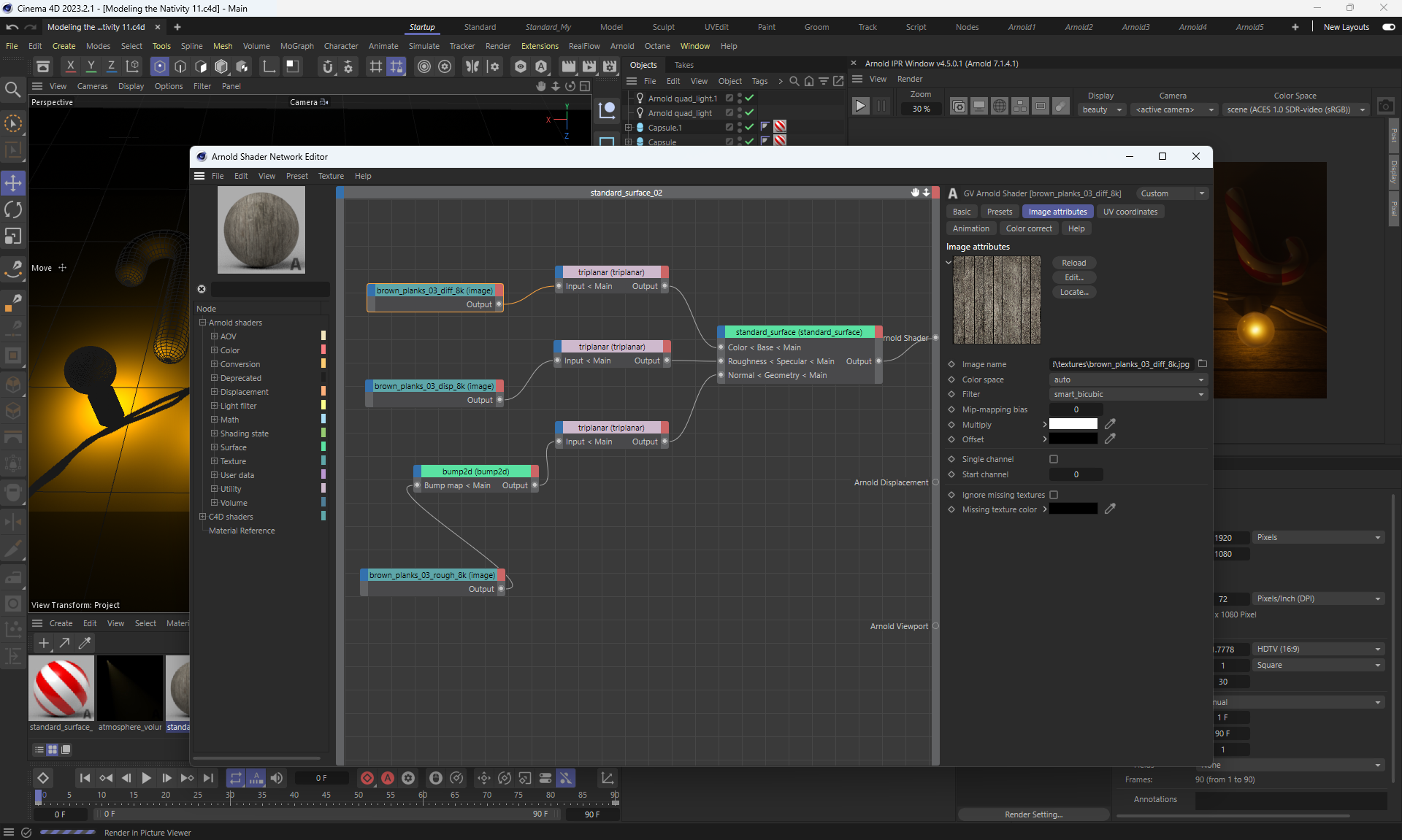This screenshot has width=1402, height=840.
Task: Click the black Missing texture color swatch
Action: [x=1073, y=509]
